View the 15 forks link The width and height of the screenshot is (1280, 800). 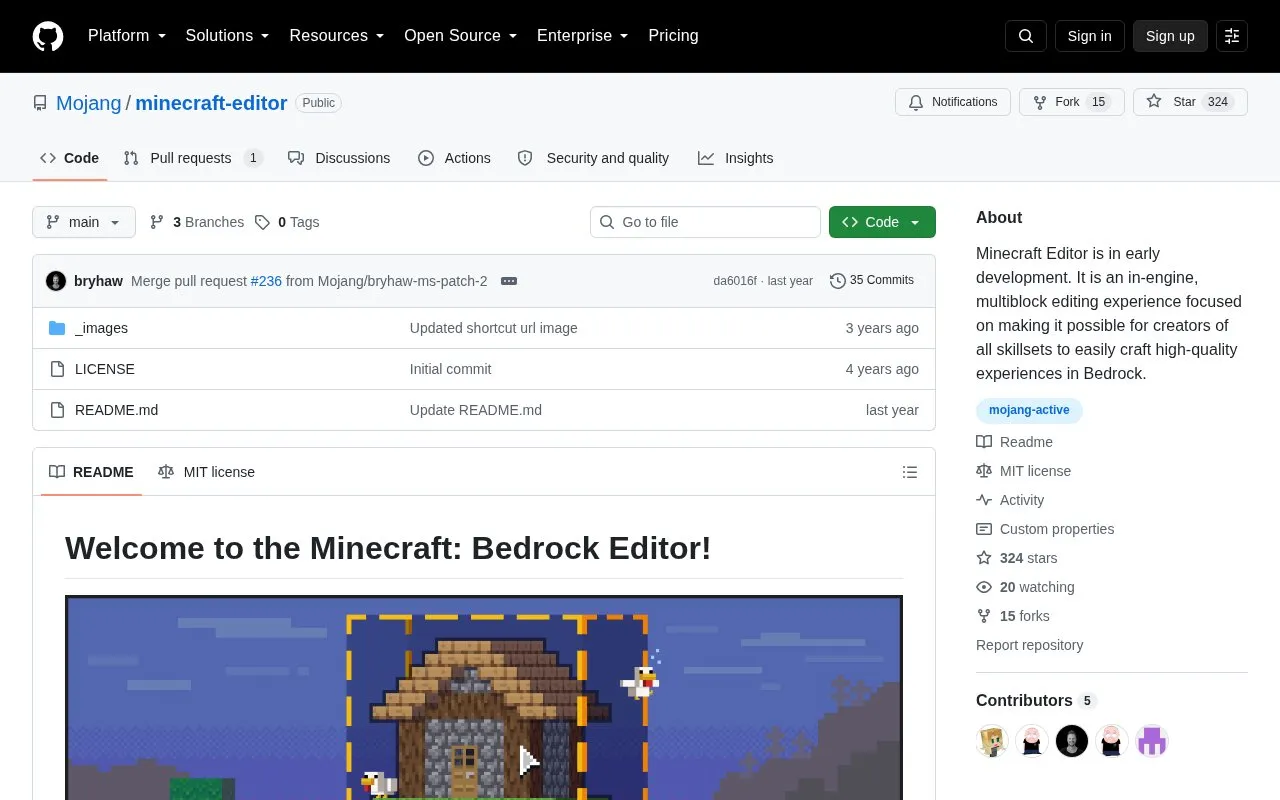(x=1013, y=616)
